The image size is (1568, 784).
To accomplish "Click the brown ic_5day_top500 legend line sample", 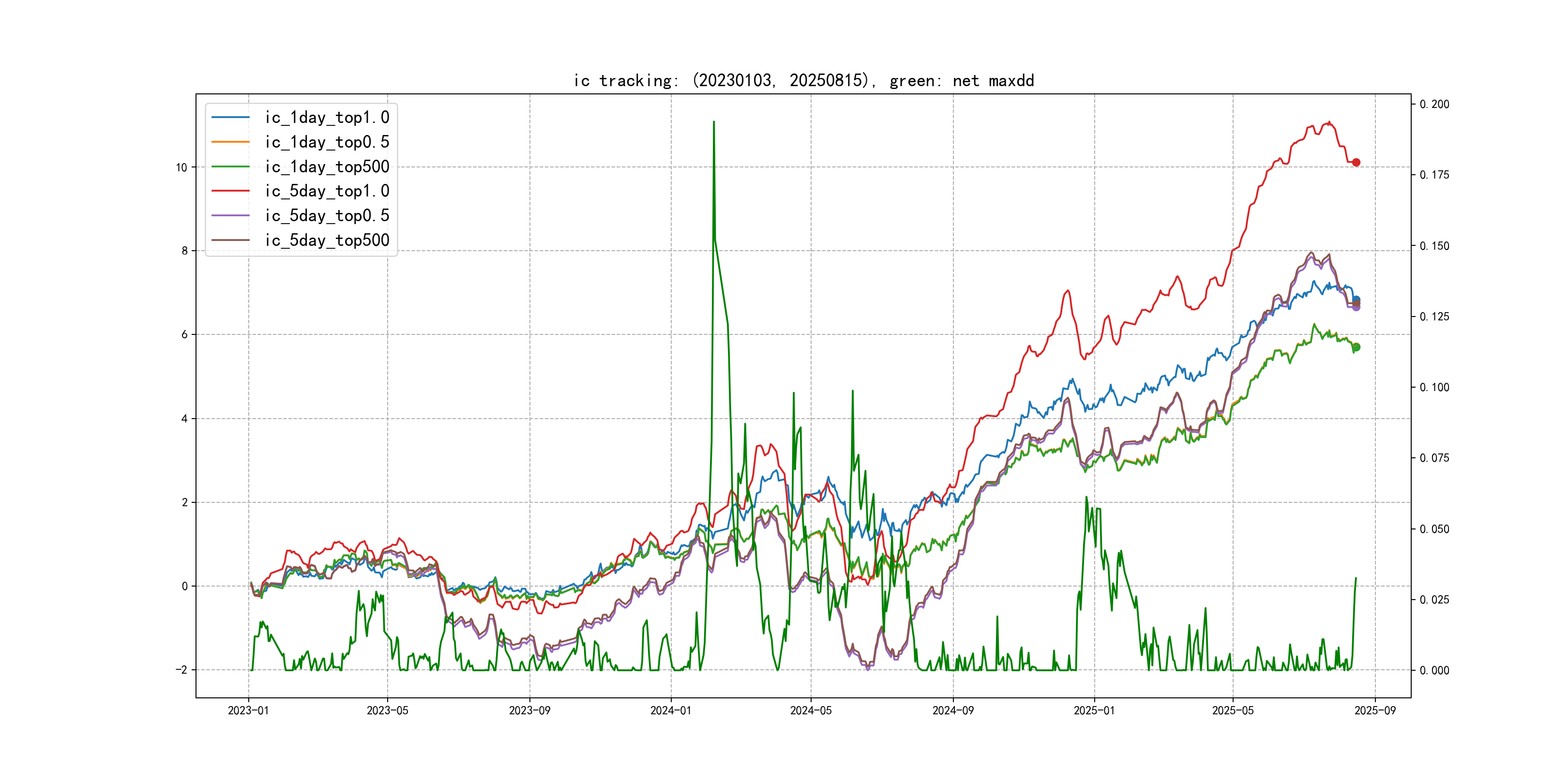I will coord(230,240).
